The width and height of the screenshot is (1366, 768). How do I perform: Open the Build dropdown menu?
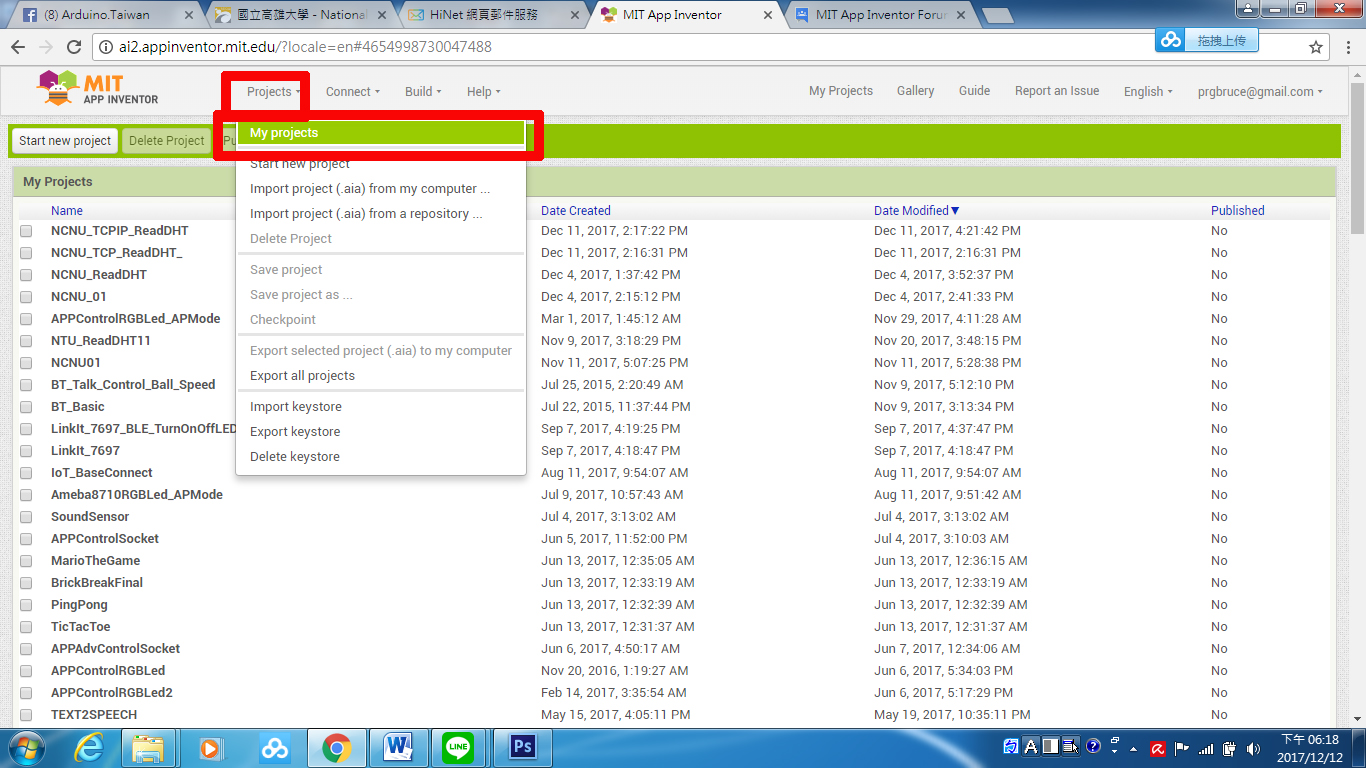pyautogui.click(x=422, y=92)
